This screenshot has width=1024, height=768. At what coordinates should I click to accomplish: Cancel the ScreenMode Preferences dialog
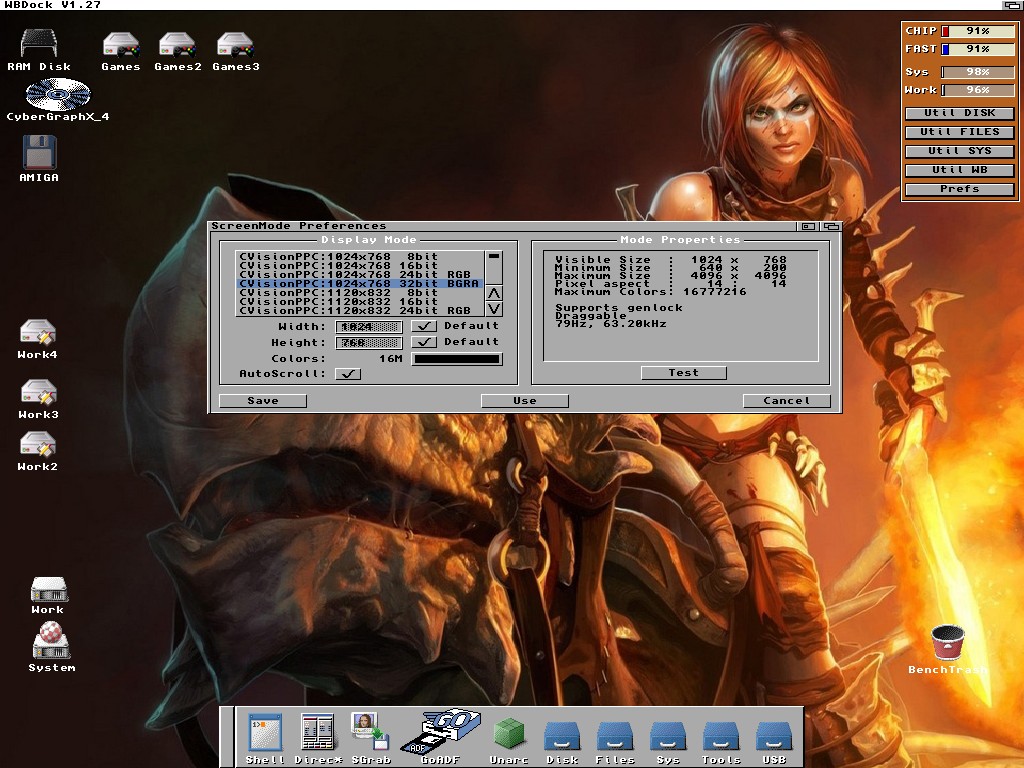click(787, 401)
